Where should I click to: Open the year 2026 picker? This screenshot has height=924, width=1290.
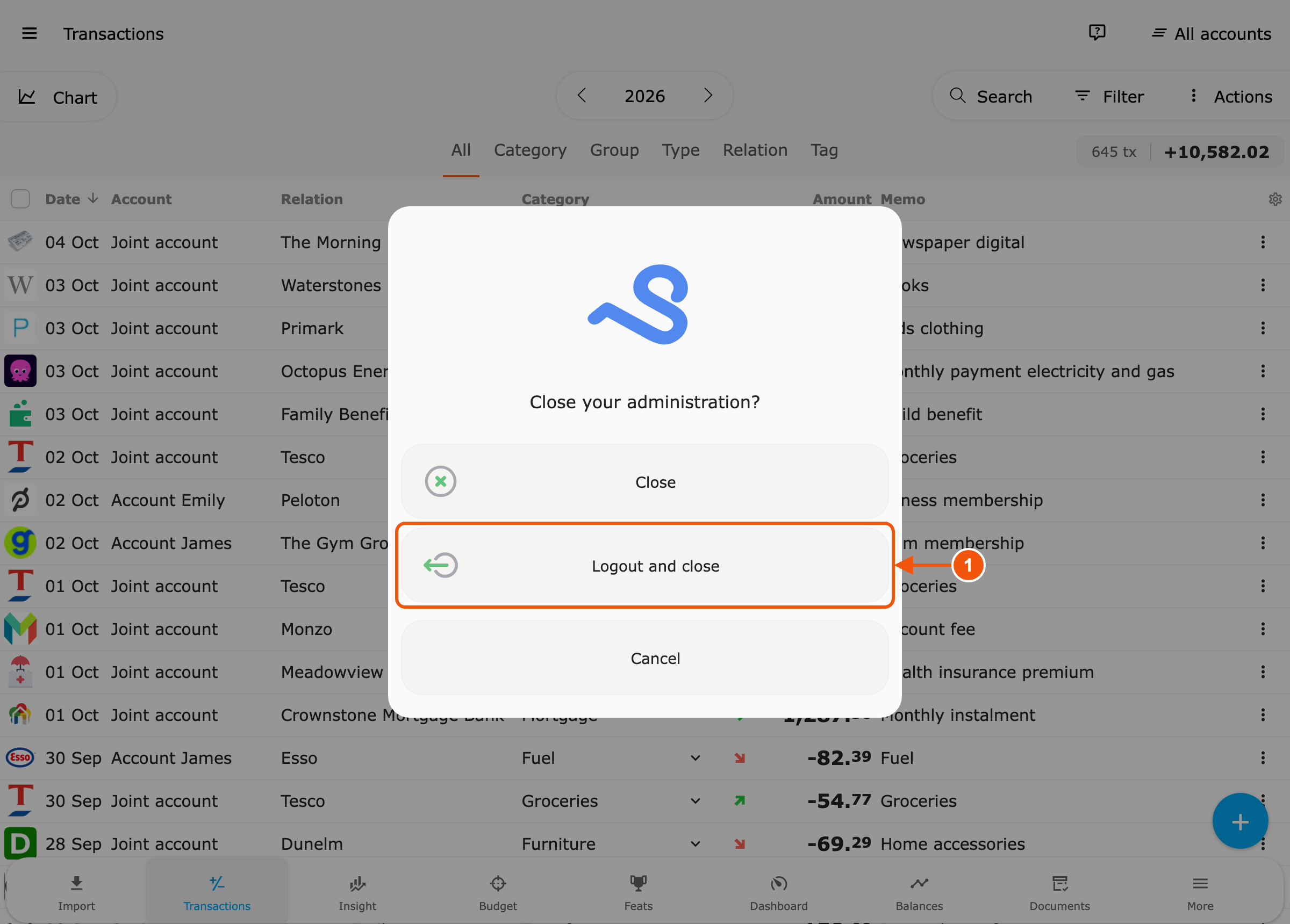[x=644, y=96]
